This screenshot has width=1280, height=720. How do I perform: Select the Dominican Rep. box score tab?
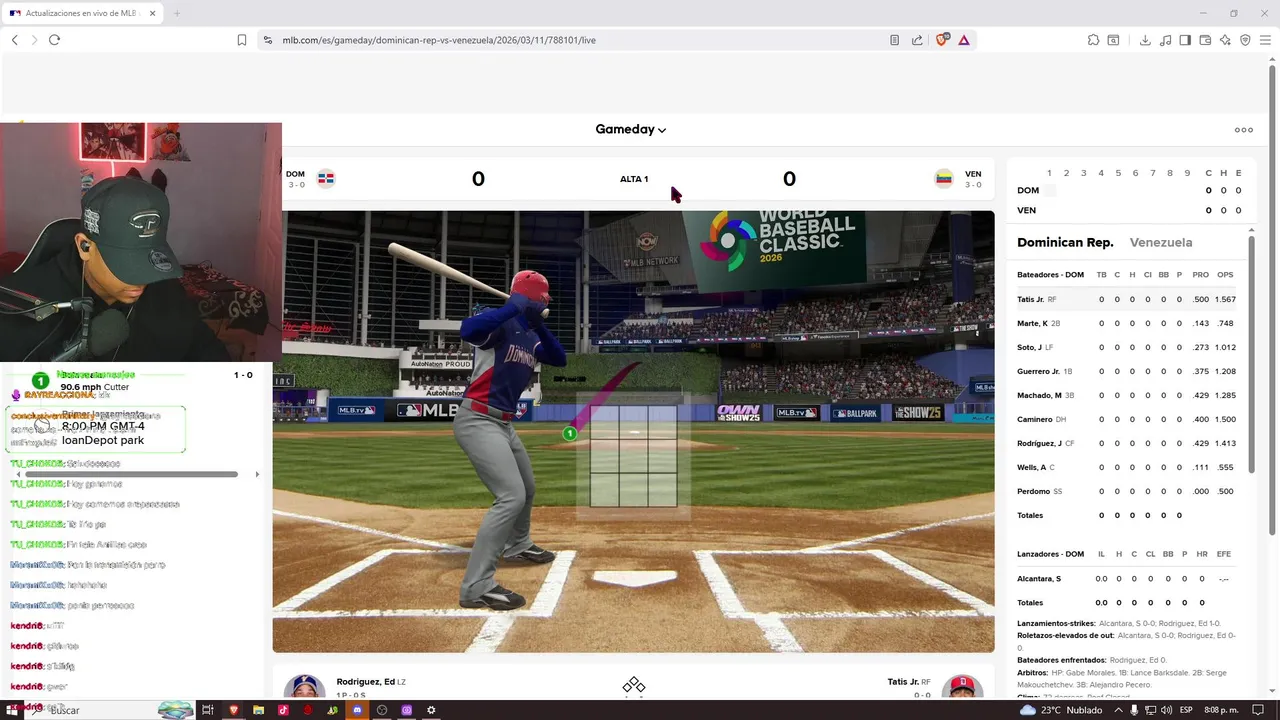pyautogui.click(x=1065, y=242)
